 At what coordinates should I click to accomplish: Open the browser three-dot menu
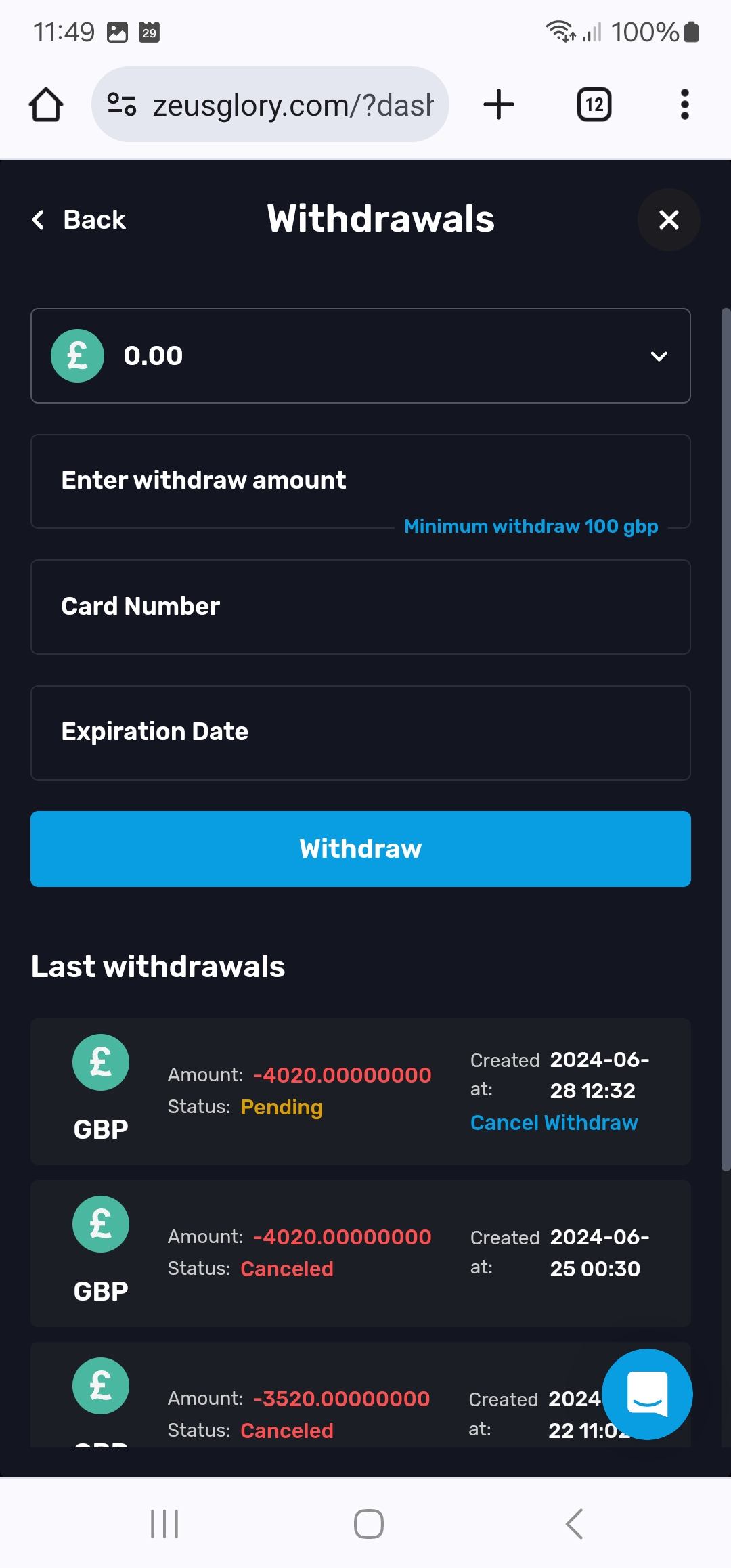684,105
